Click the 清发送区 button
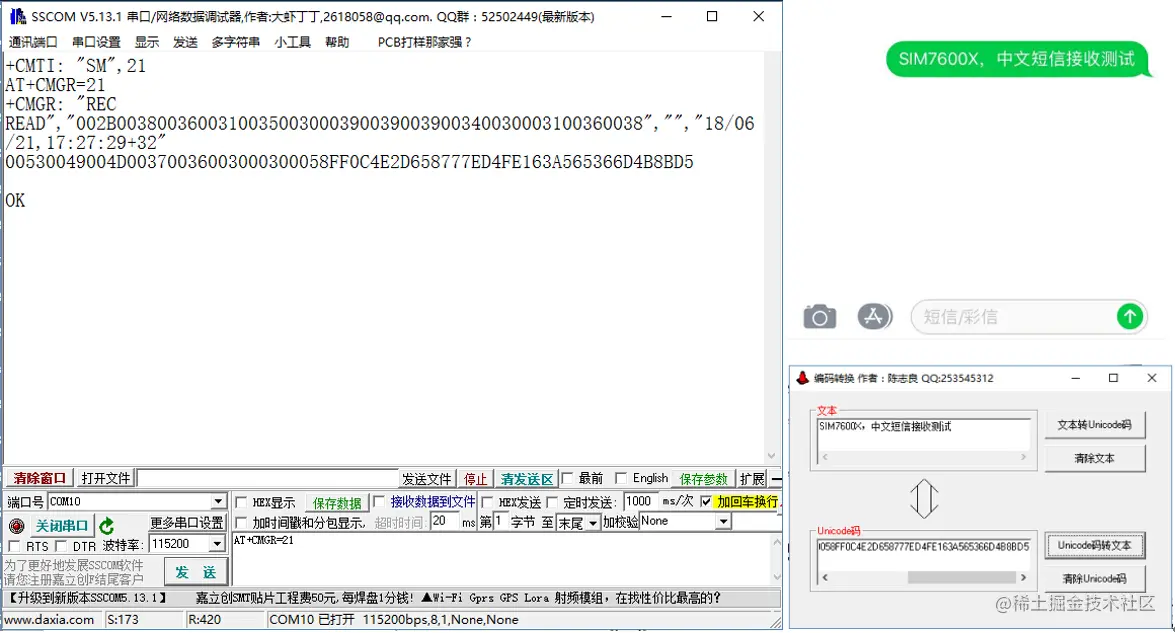1175x633 pixels. coord(527,479)
